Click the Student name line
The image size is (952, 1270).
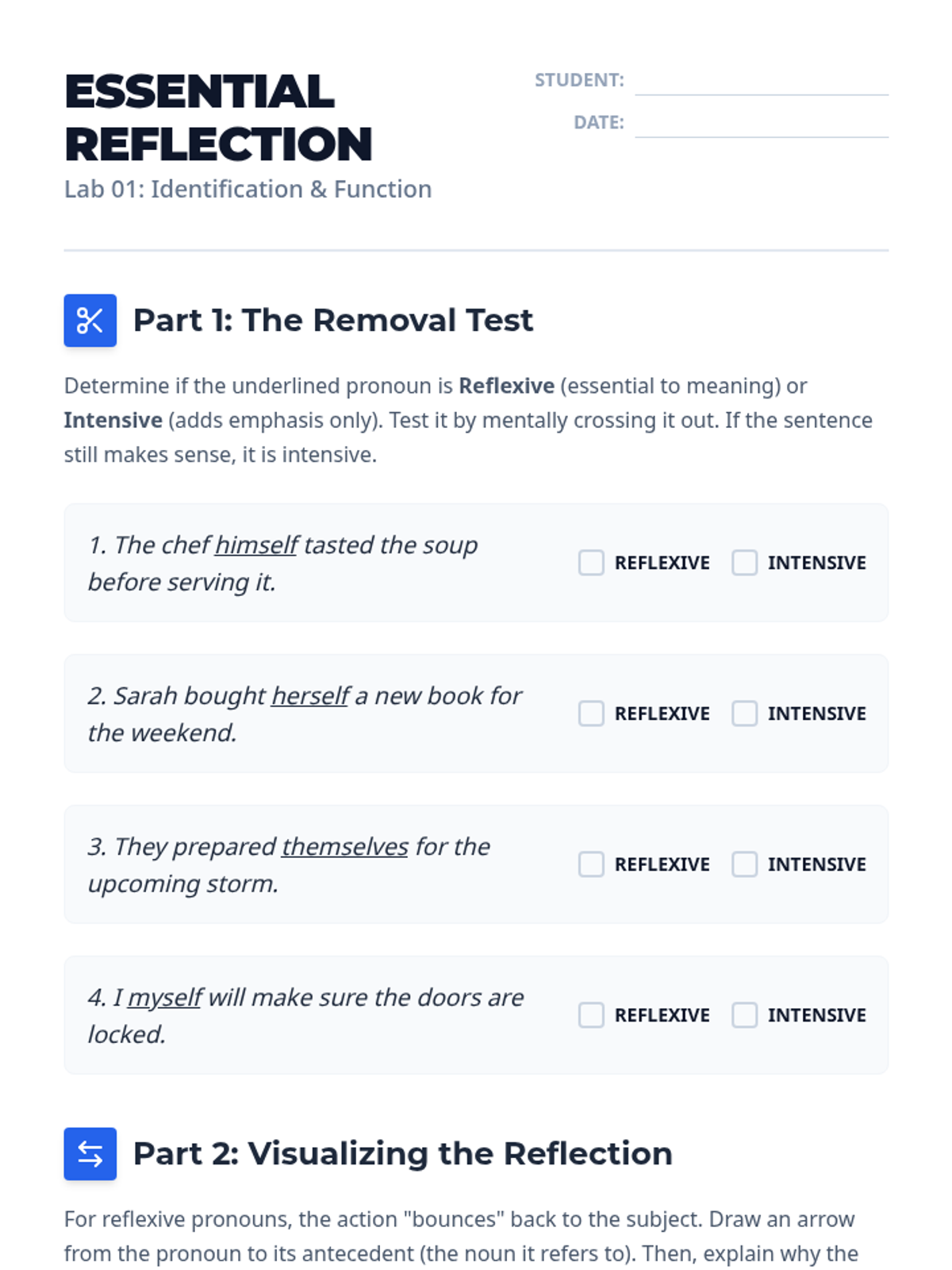point(761,83)
